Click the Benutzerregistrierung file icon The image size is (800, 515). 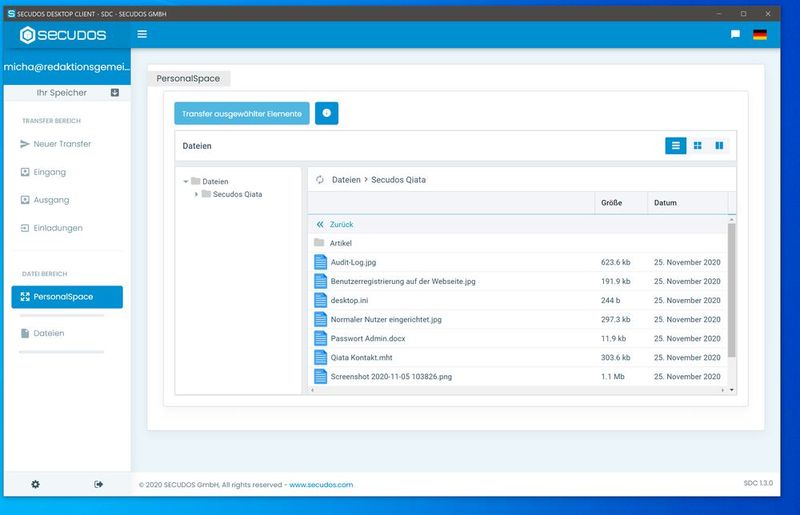(320, 281)
